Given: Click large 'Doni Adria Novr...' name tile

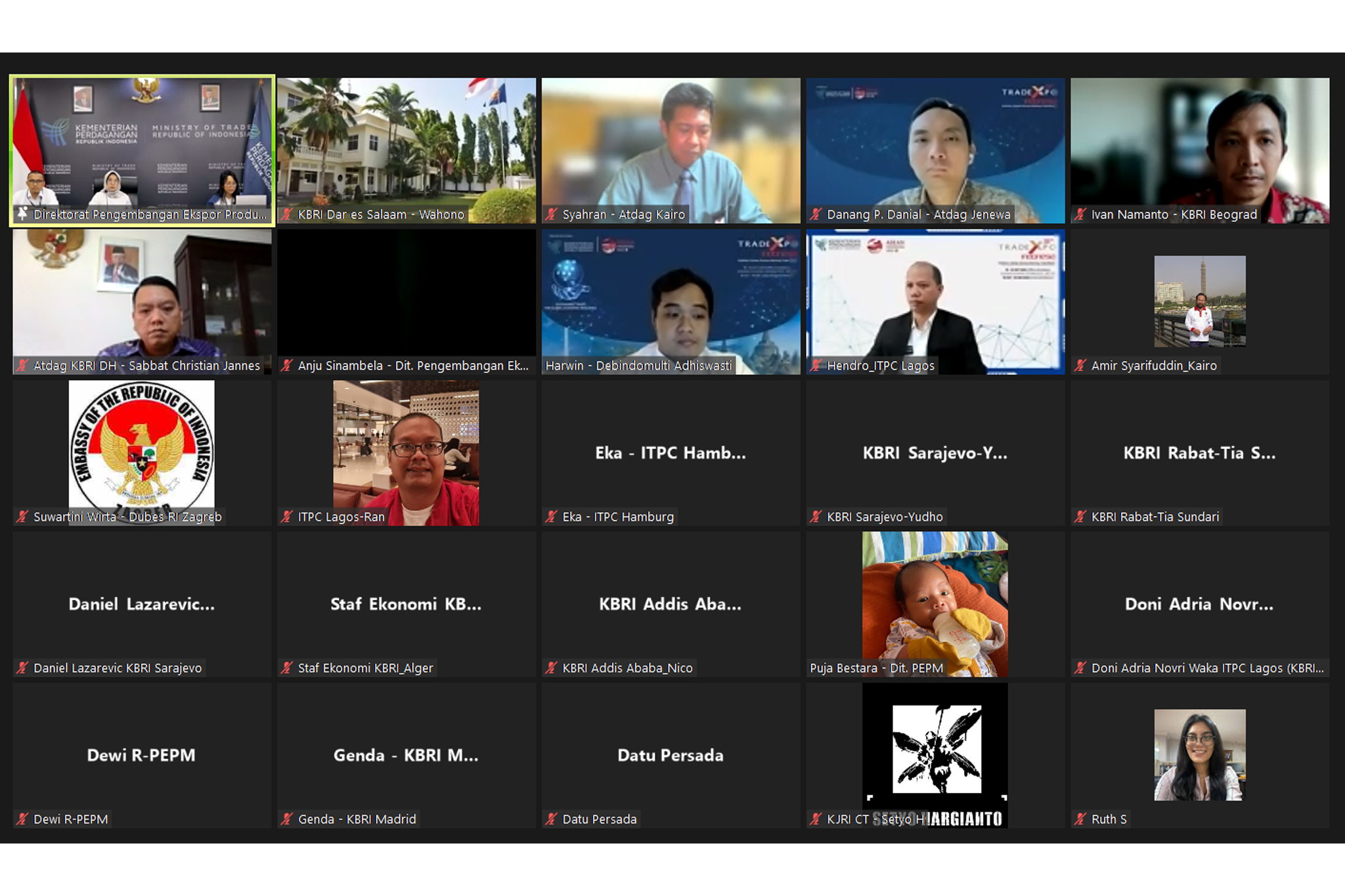Looking at the screenshot, I should (x=1200, y=604).
